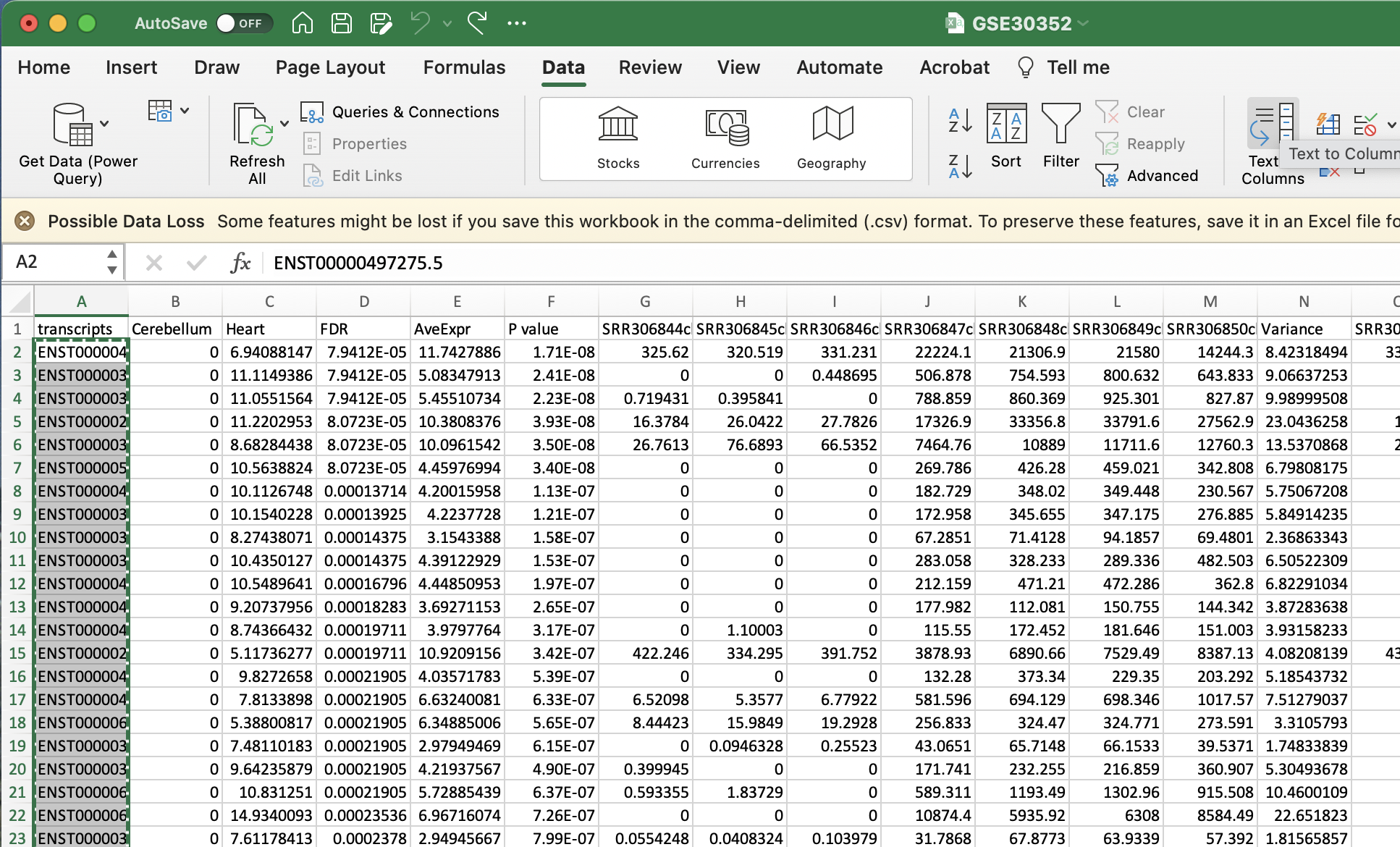
Task: Open the Review tab
Action: [x=650, y=67]
